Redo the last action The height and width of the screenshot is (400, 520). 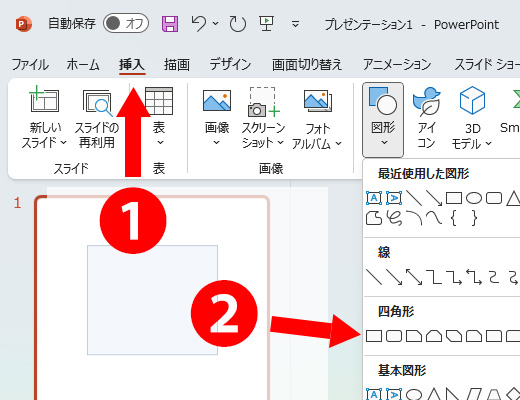tap(238, 24)
